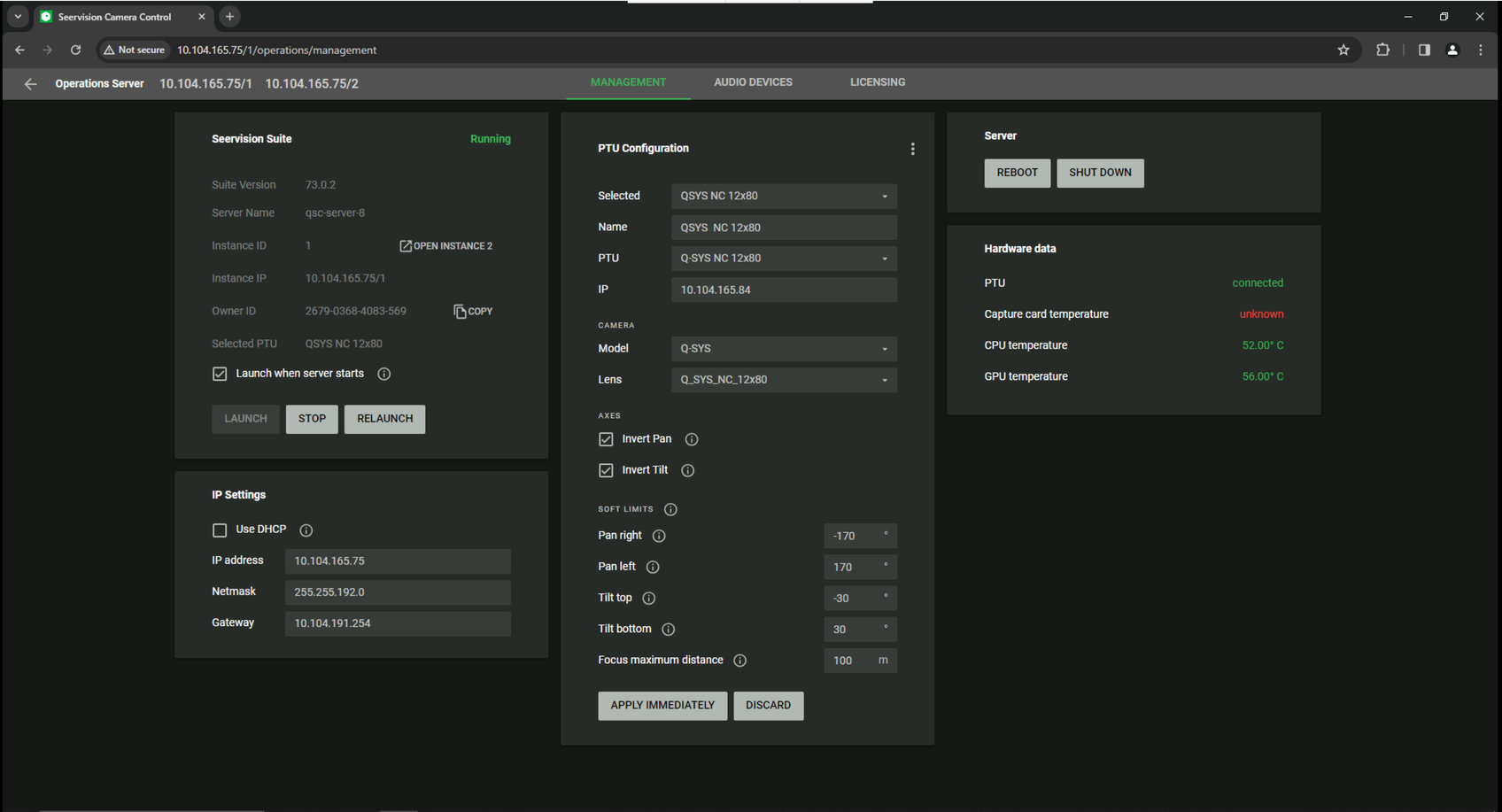
Task: Switch to the Audio Devices tab
Action: [753, 82]
